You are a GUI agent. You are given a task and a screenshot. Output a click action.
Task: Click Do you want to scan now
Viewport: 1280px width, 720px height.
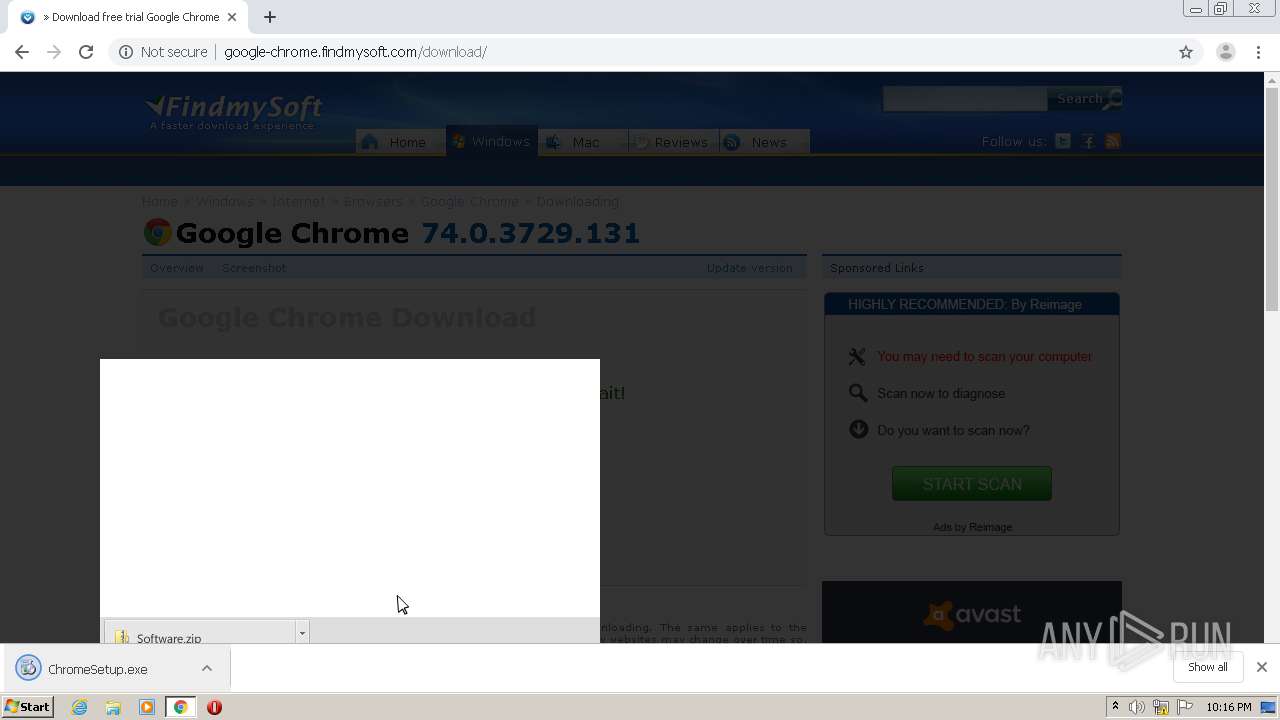(x=953, y=430)
